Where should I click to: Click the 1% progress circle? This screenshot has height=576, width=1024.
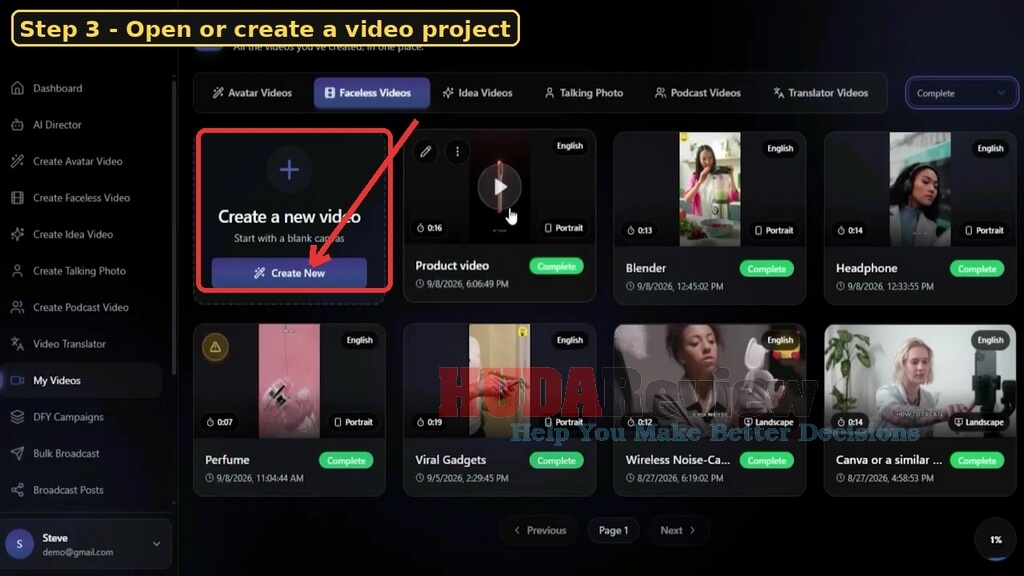tap(996, 539)
